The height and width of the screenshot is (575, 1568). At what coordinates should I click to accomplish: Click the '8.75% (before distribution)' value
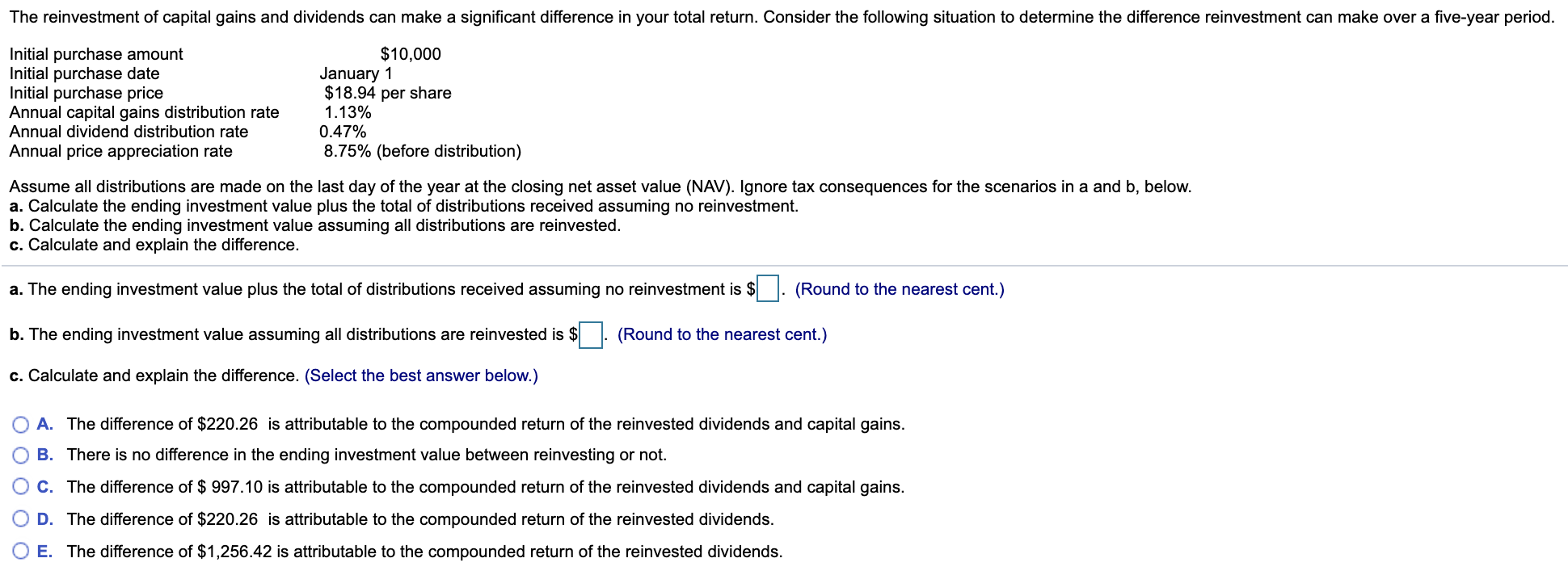422,151
